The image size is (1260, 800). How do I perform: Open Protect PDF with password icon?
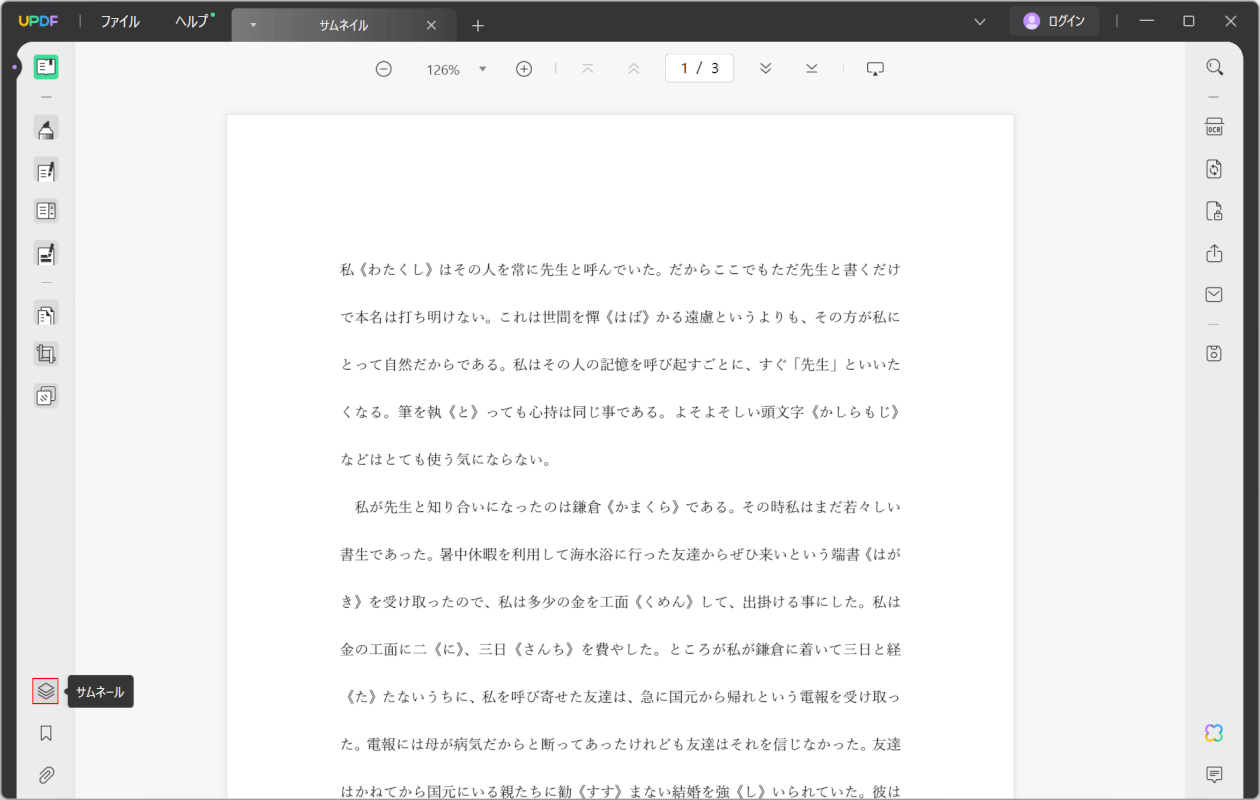click(1214, 211)
